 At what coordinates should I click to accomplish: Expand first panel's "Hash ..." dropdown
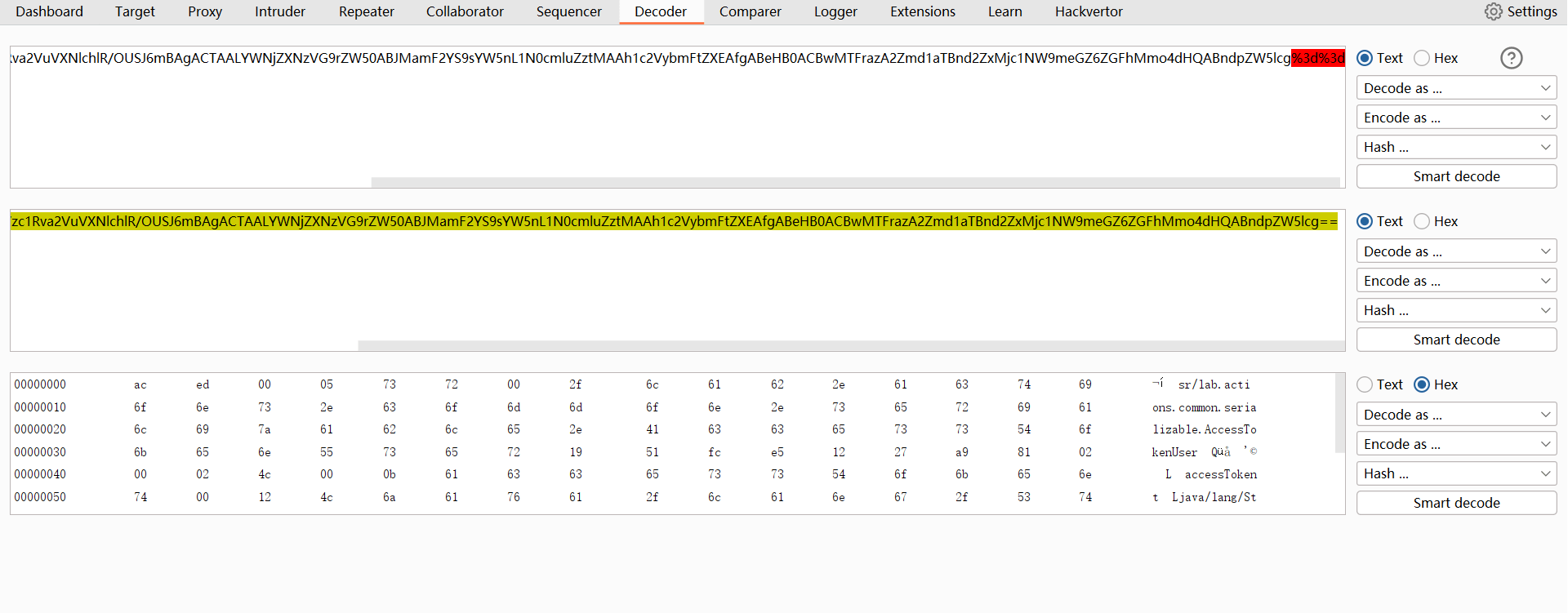[1456, 147]
